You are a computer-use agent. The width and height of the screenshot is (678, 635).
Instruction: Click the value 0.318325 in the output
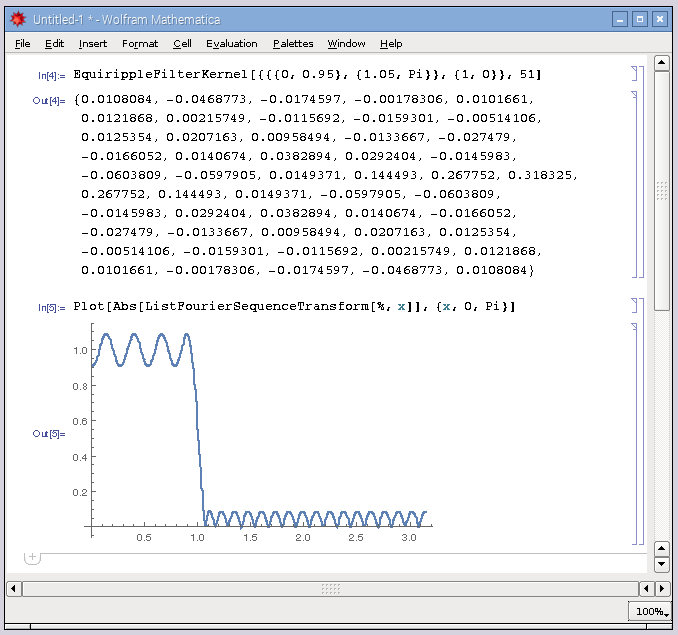pos(540,175)
